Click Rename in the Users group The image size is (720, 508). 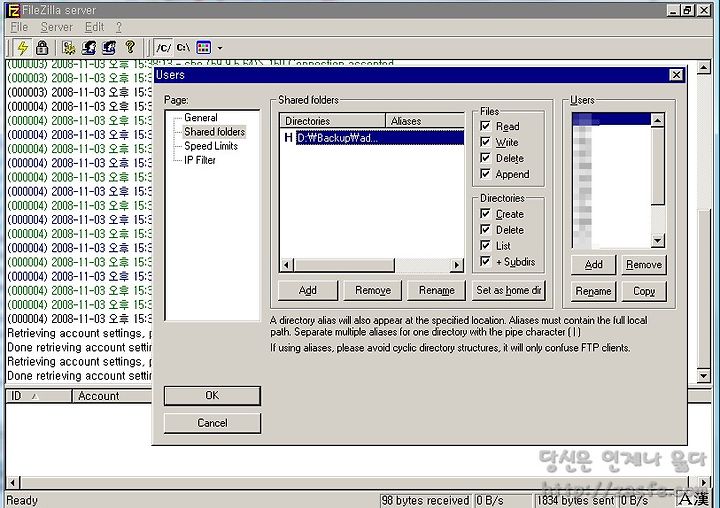[x=594, y=291]
